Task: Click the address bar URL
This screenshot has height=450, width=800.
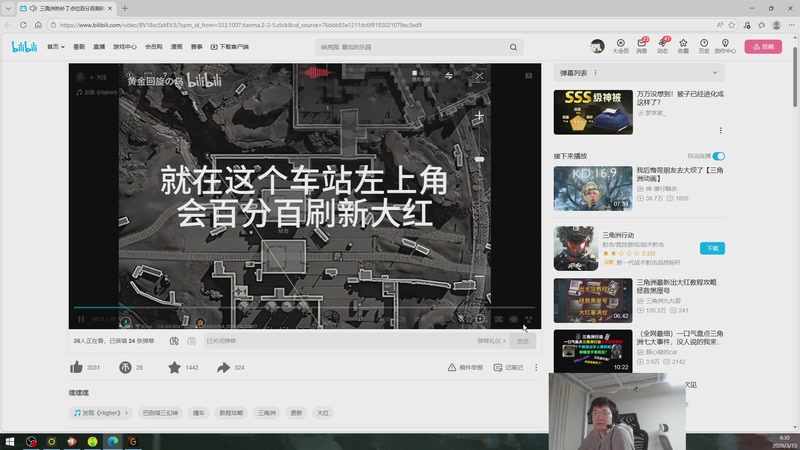Action: tap(240, 25)
